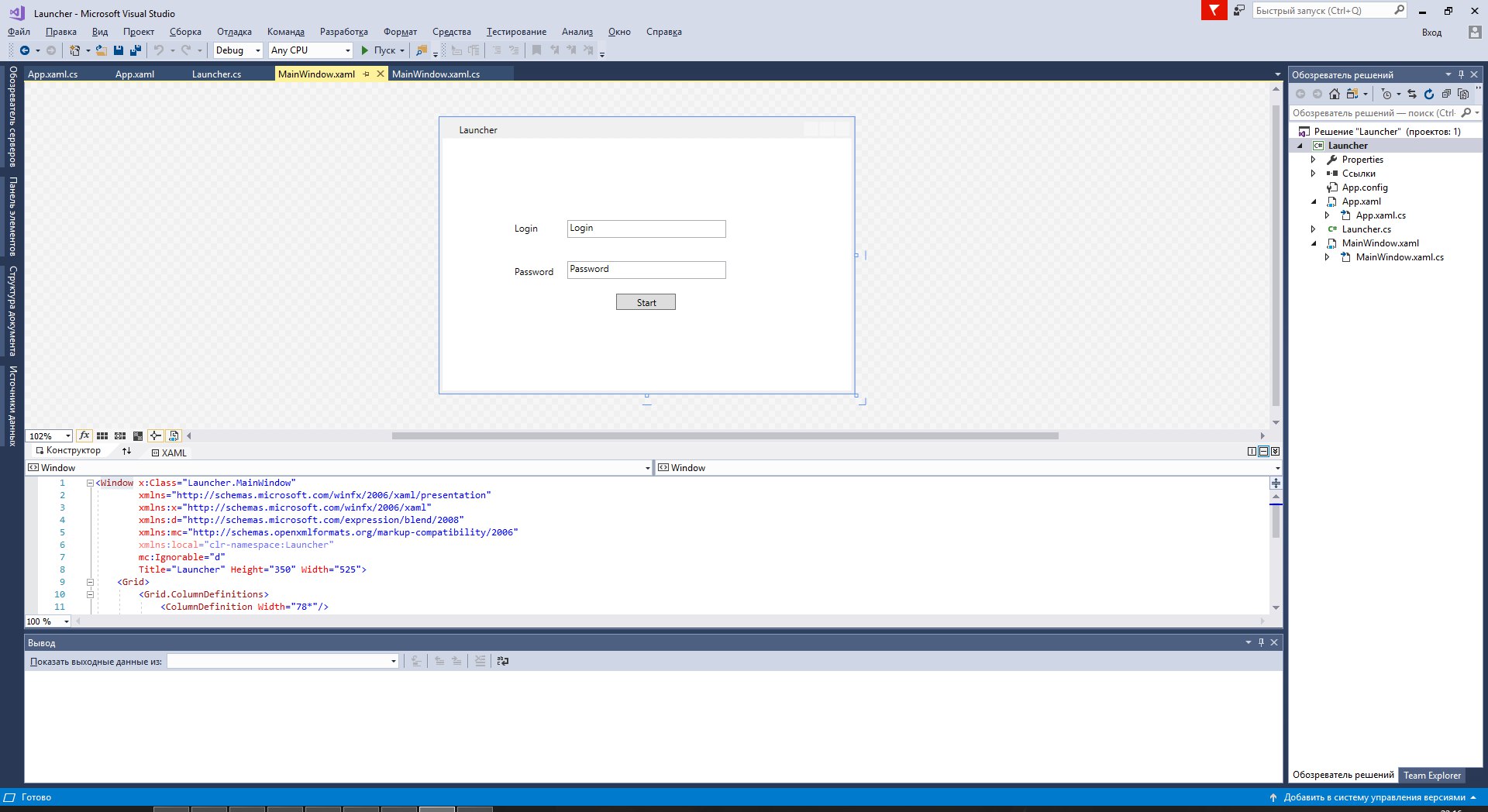Open the designer 102% zoom dropdown
Viewport: 1488px width, 812px height.
point(49,436)
